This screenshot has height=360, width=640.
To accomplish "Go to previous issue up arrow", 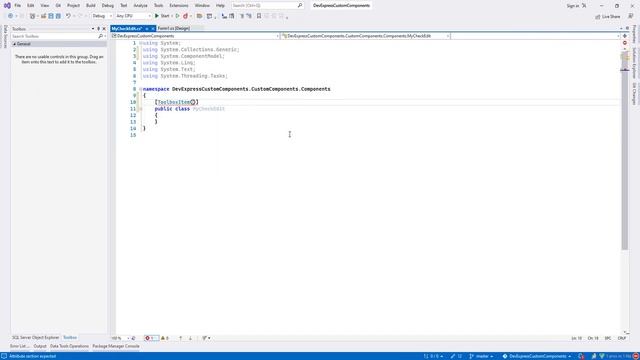I will pos(180,338).
